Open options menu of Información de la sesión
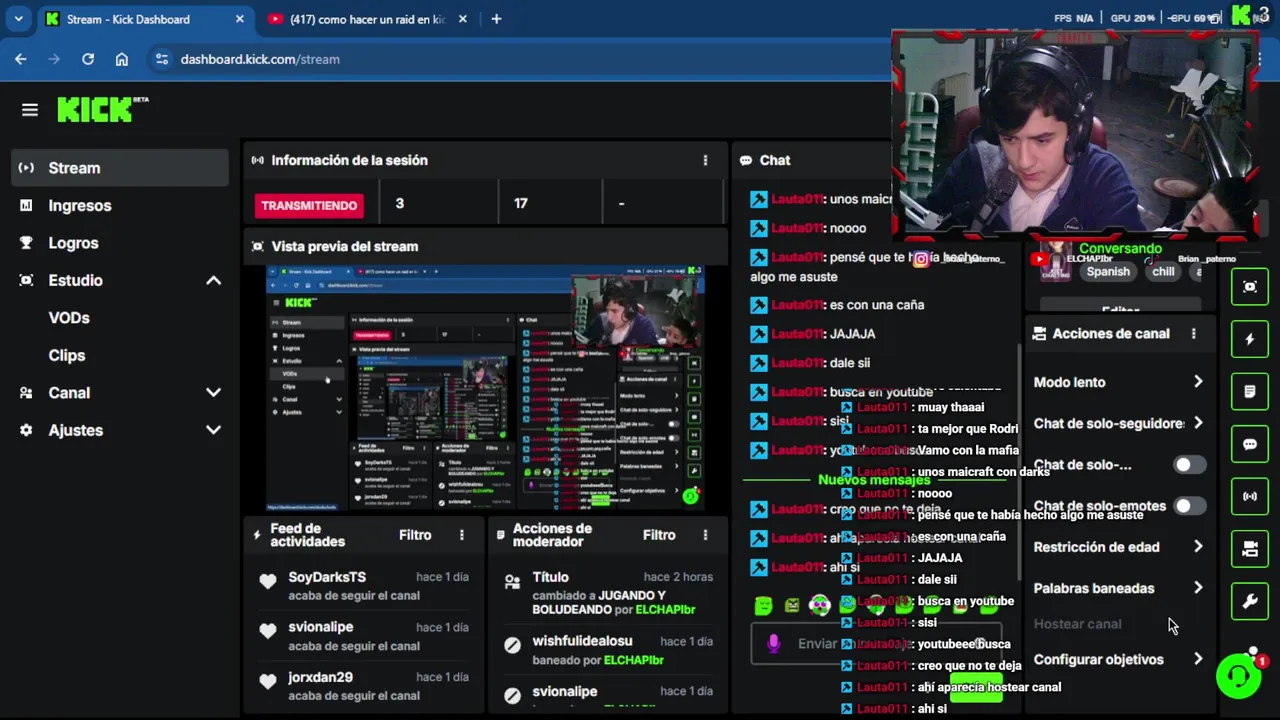Image resolution: width=1280 pixels, height=720 pixels. pyautogui.click(x=705, y=160)
